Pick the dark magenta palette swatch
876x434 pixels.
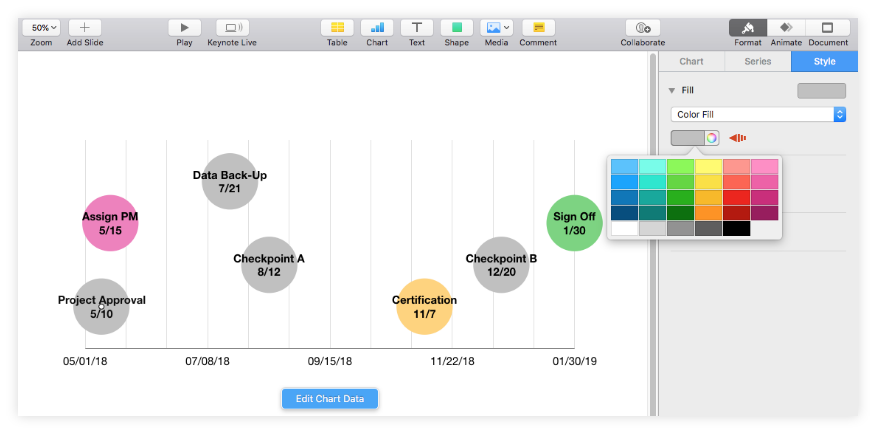pyautogui.click(x=764, y=213)
